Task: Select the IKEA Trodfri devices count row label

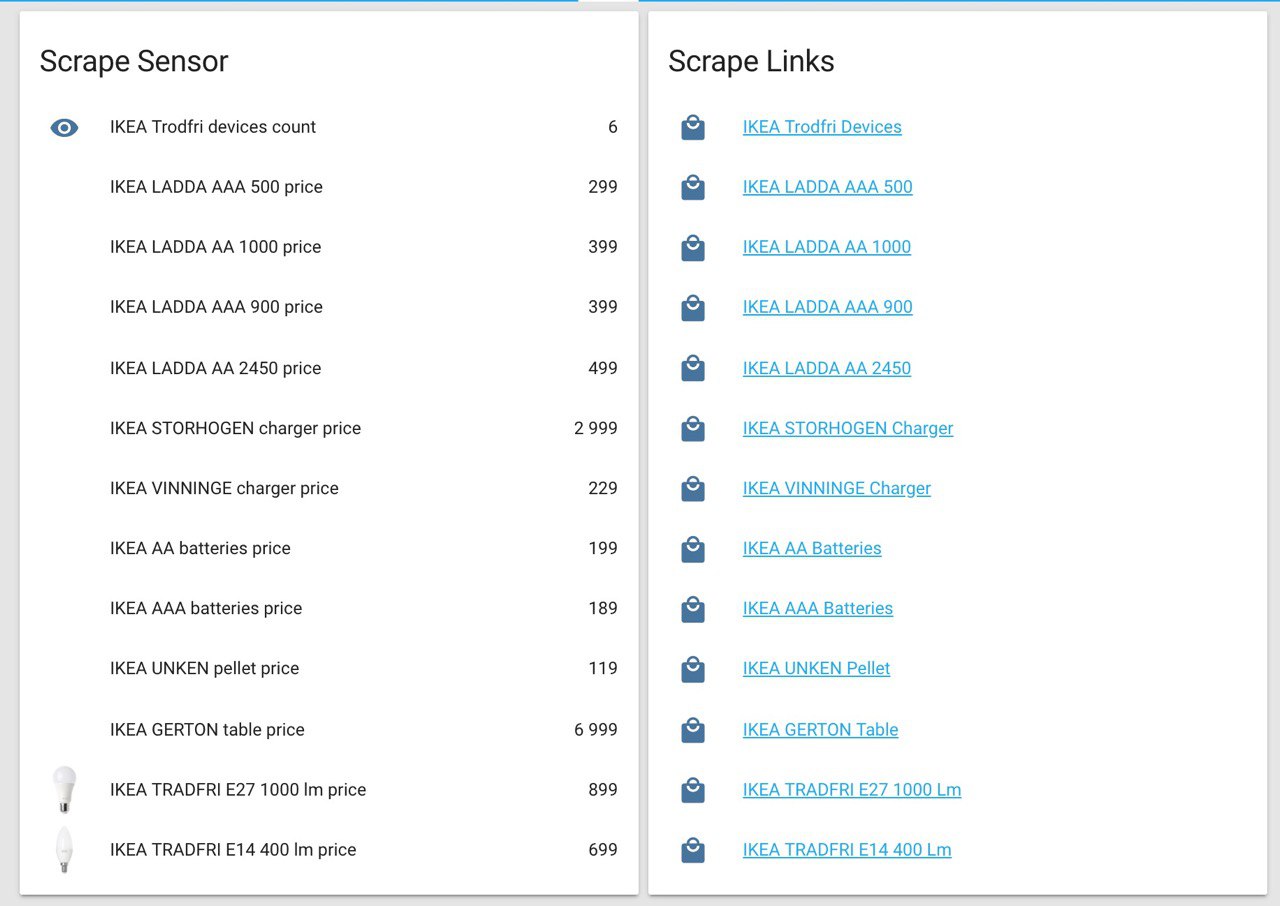Action: 213,127
